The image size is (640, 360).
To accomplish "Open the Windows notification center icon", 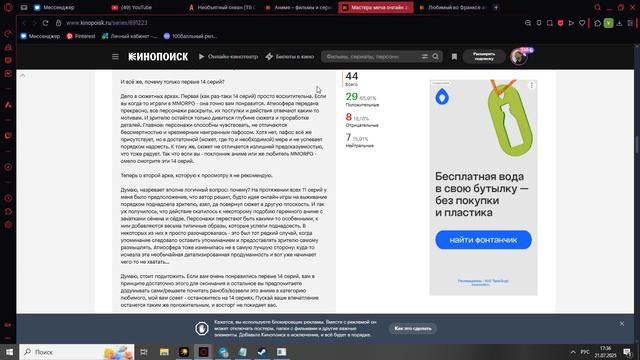I will tap(627, 352).
